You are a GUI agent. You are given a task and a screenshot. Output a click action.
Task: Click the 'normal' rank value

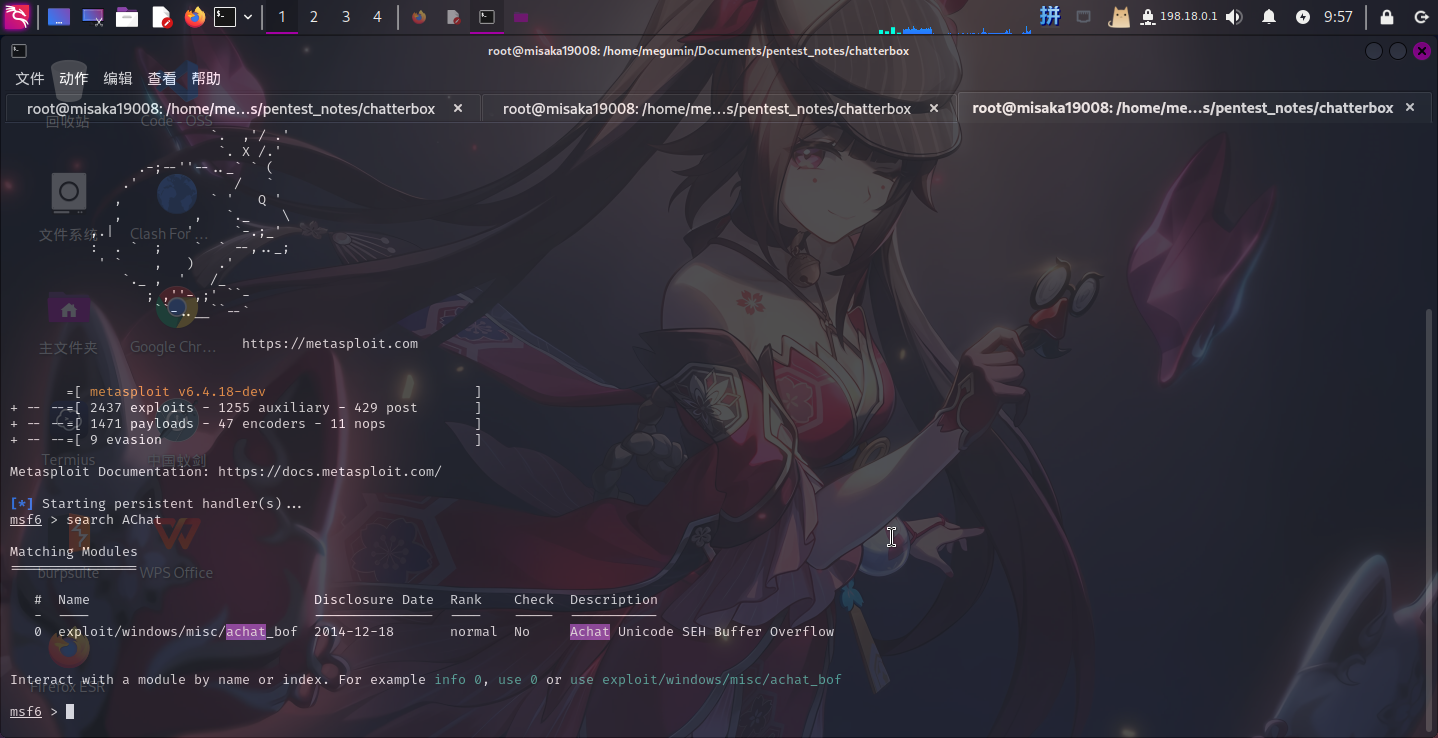pyautogui.click(x=474, y=631)
